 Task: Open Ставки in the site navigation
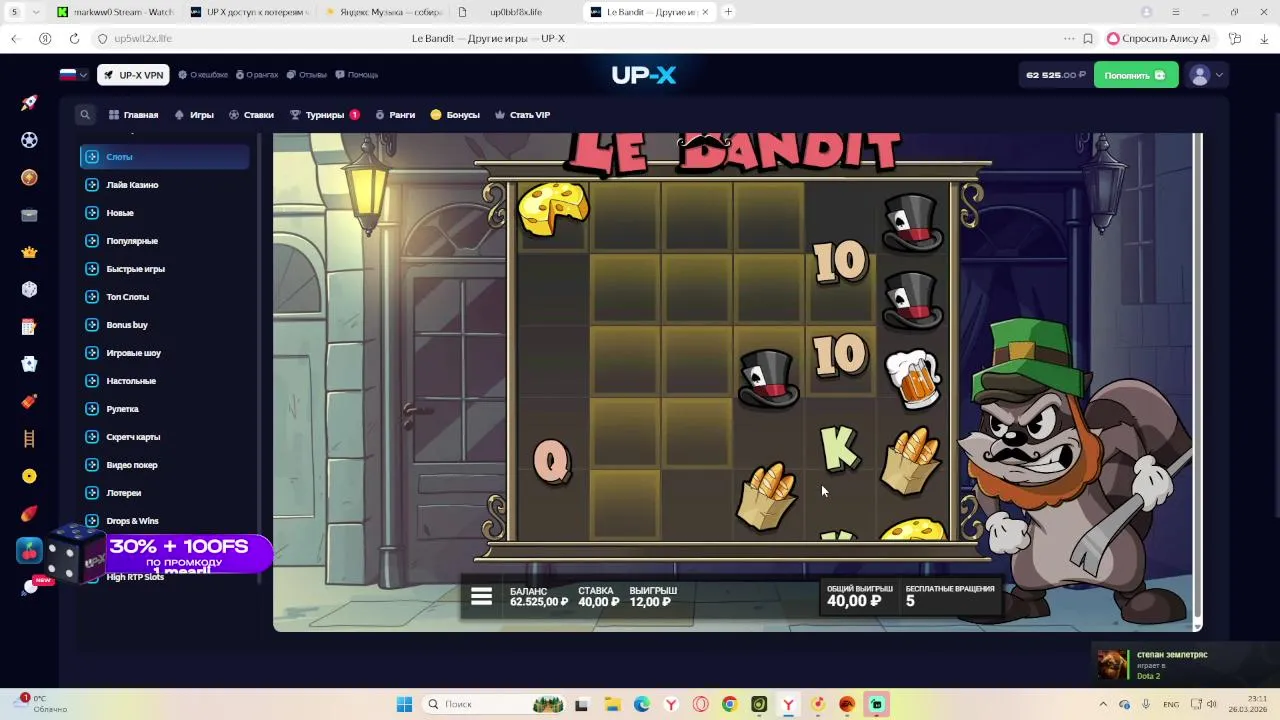click(x=252, y=115)
